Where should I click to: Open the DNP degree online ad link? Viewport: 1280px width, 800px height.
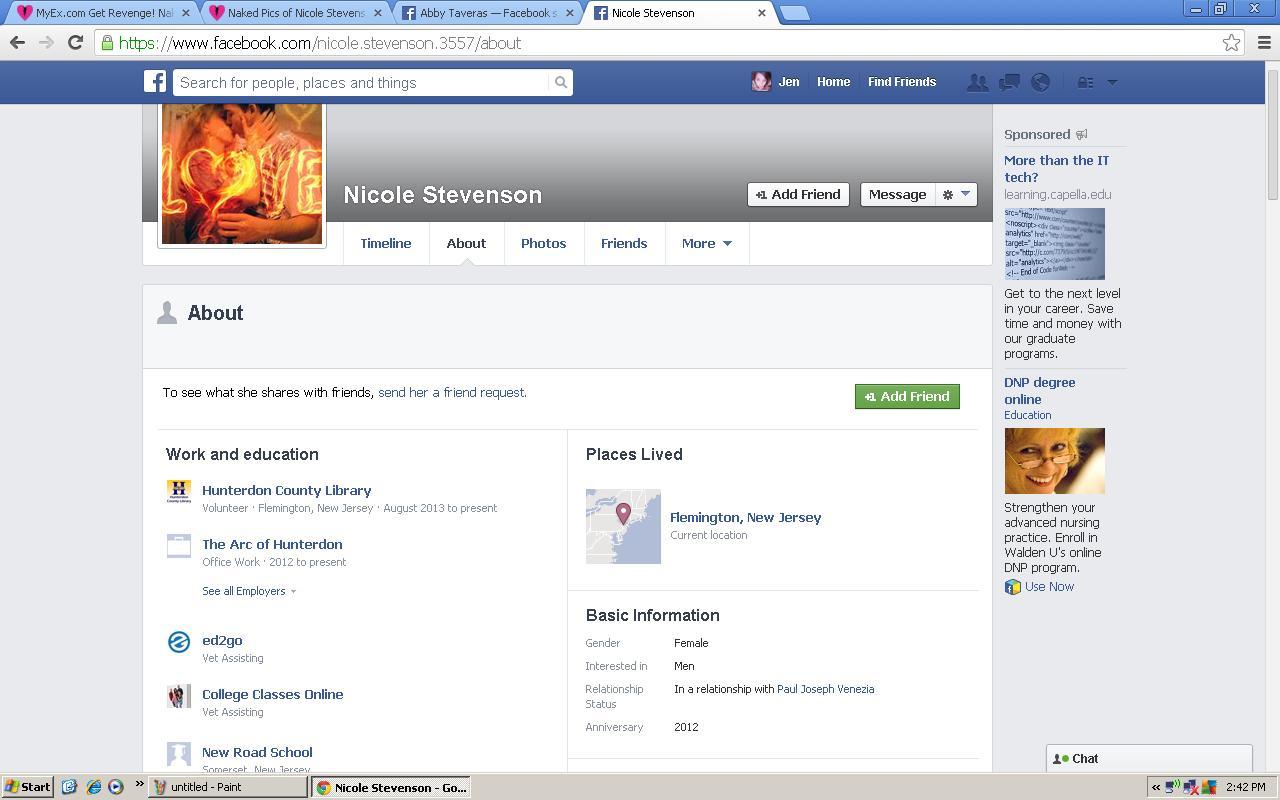click(x=1040, y=391)
